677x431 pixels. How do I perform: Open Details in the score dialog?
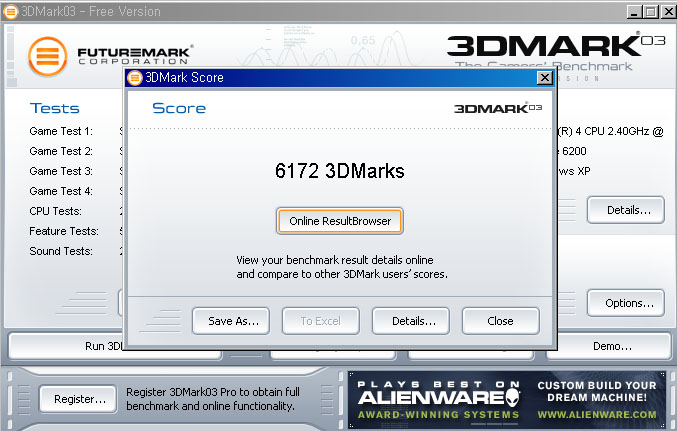point(411,321)
